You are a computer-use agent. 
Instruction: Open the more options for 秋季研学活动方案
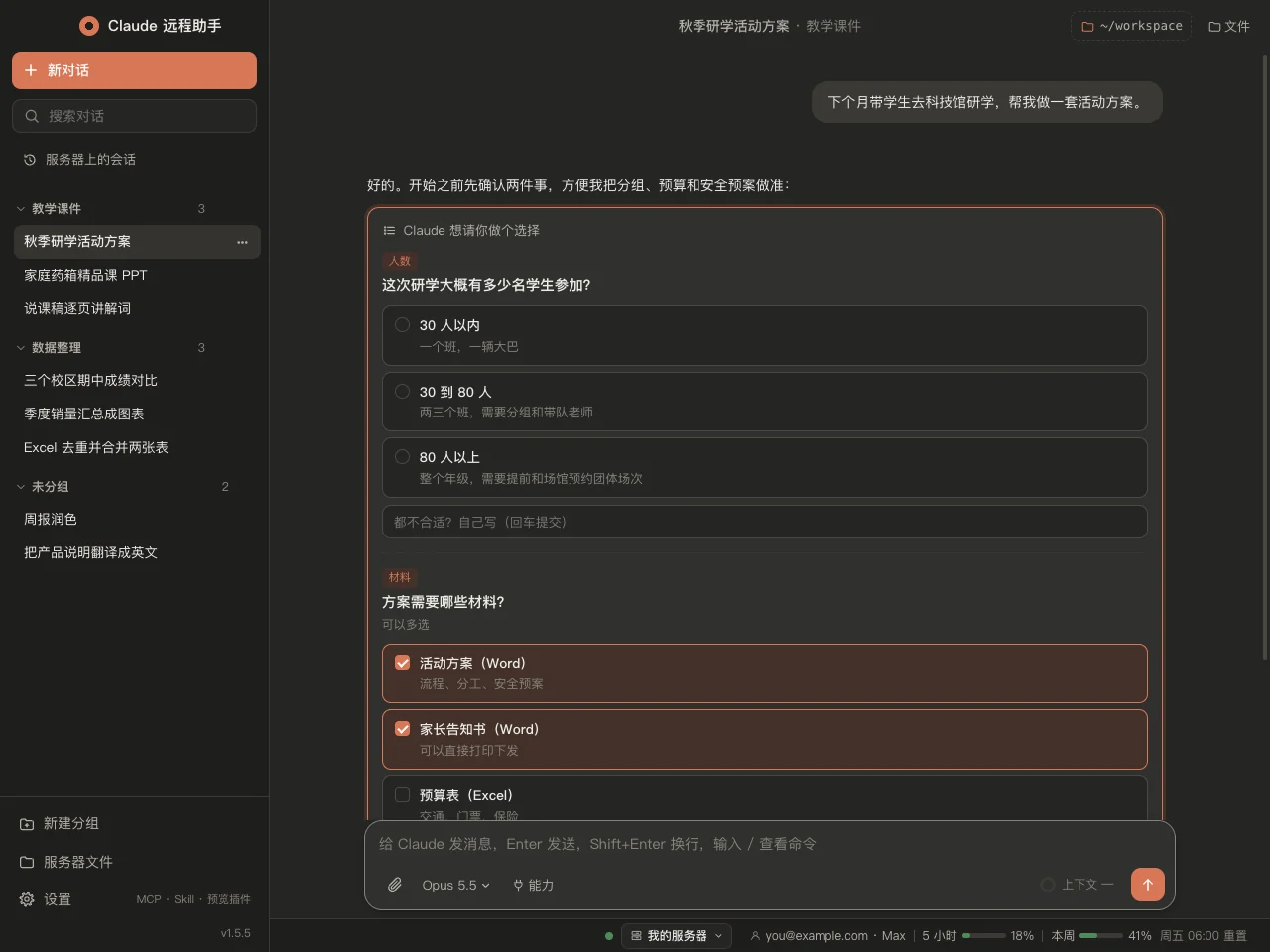click(242, 242)
